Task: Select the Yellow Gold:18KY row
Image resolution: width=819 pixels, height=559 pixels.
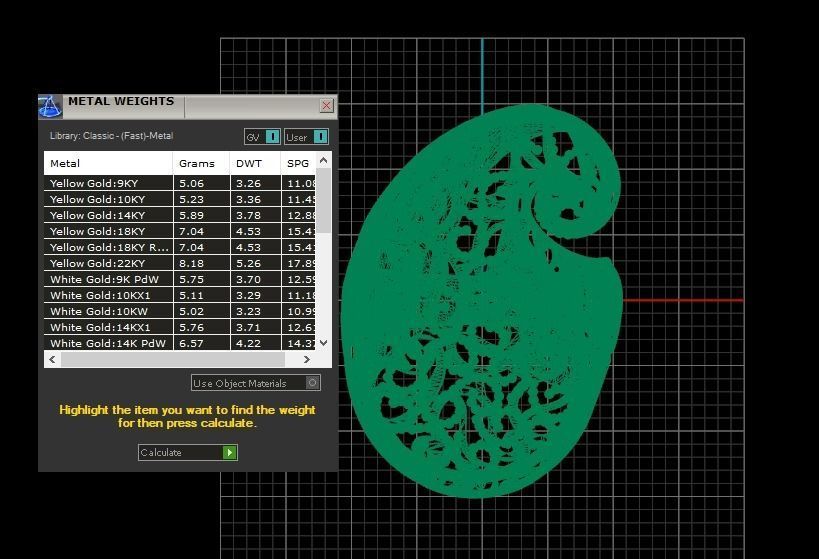Action: point(180,231)
